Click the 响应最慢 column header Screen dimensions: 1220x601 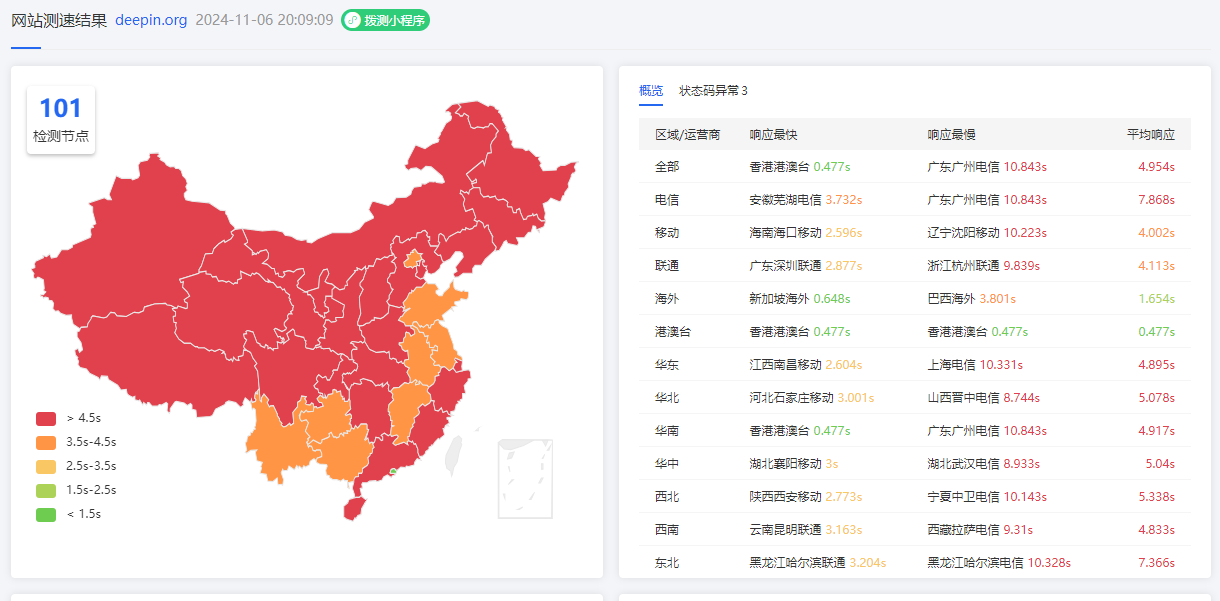tap(951, 135)
